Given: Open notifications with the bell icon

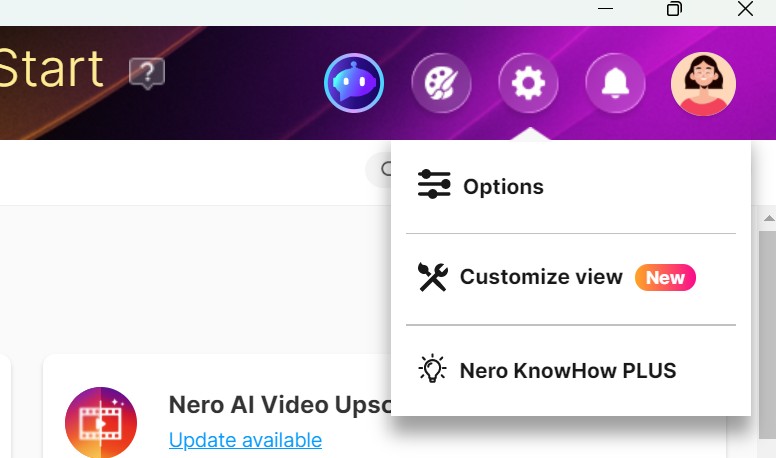Looking at the screenshot, I should coord(615,84).
